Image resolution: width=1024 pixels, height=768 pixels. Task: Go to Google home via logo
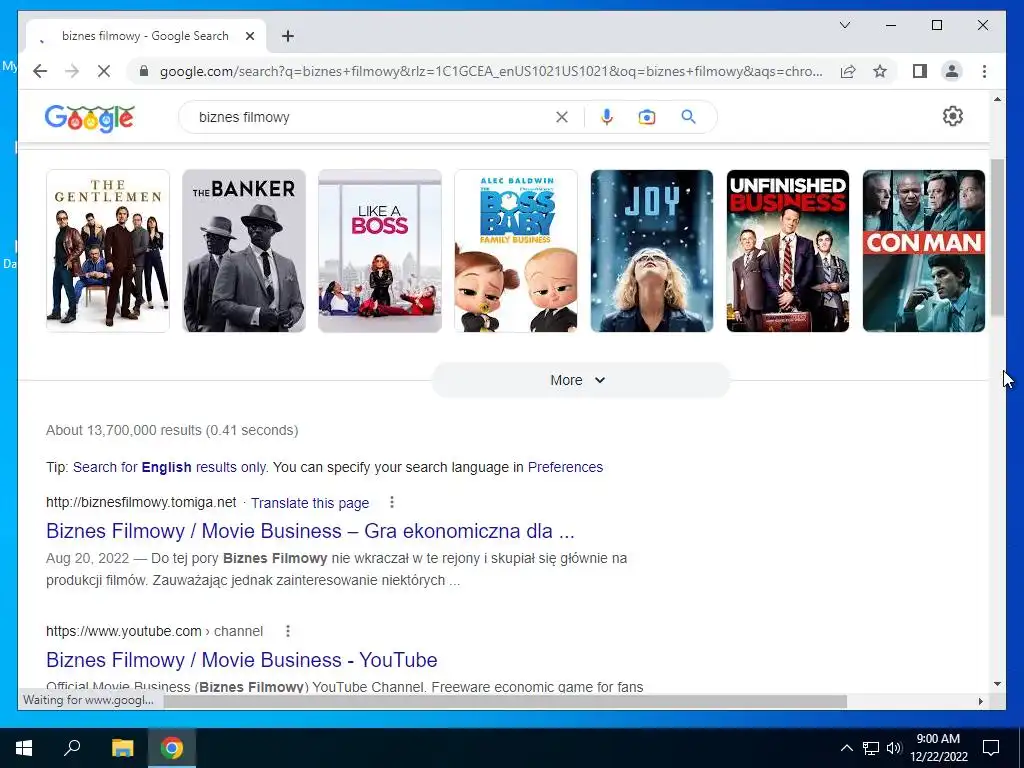click(x=89, y=118)
